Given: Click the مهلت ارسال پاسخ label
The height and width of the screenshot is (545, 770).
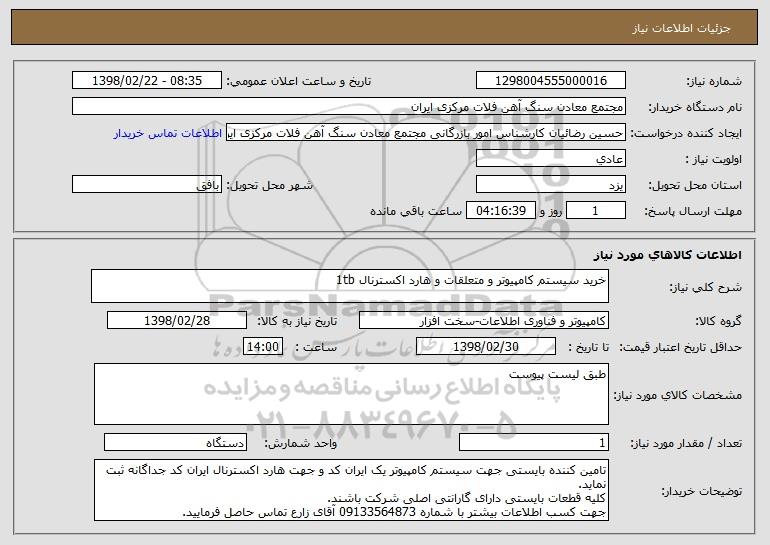Looking at the screenshot, I should coord(693,212).
